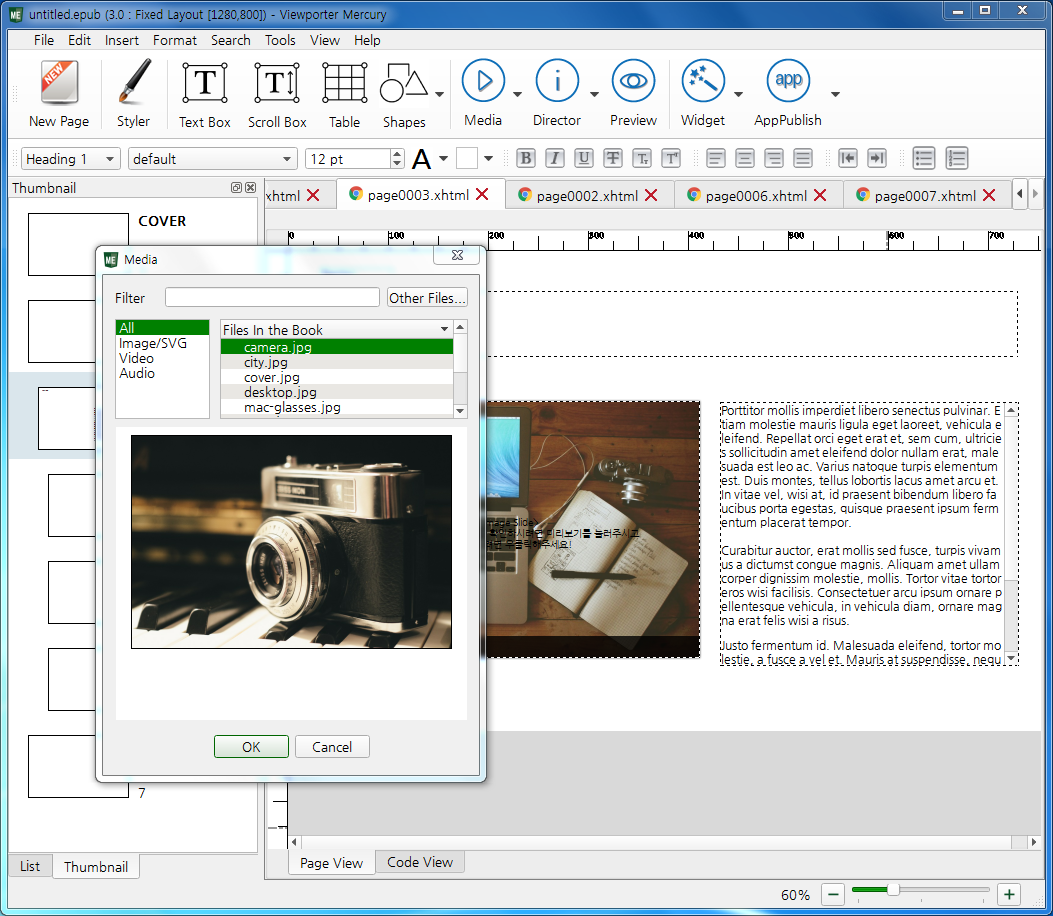The image size is (1053, 916).
Task: Expand the Shapes dropdown arrow
Action: click(439, 94)
